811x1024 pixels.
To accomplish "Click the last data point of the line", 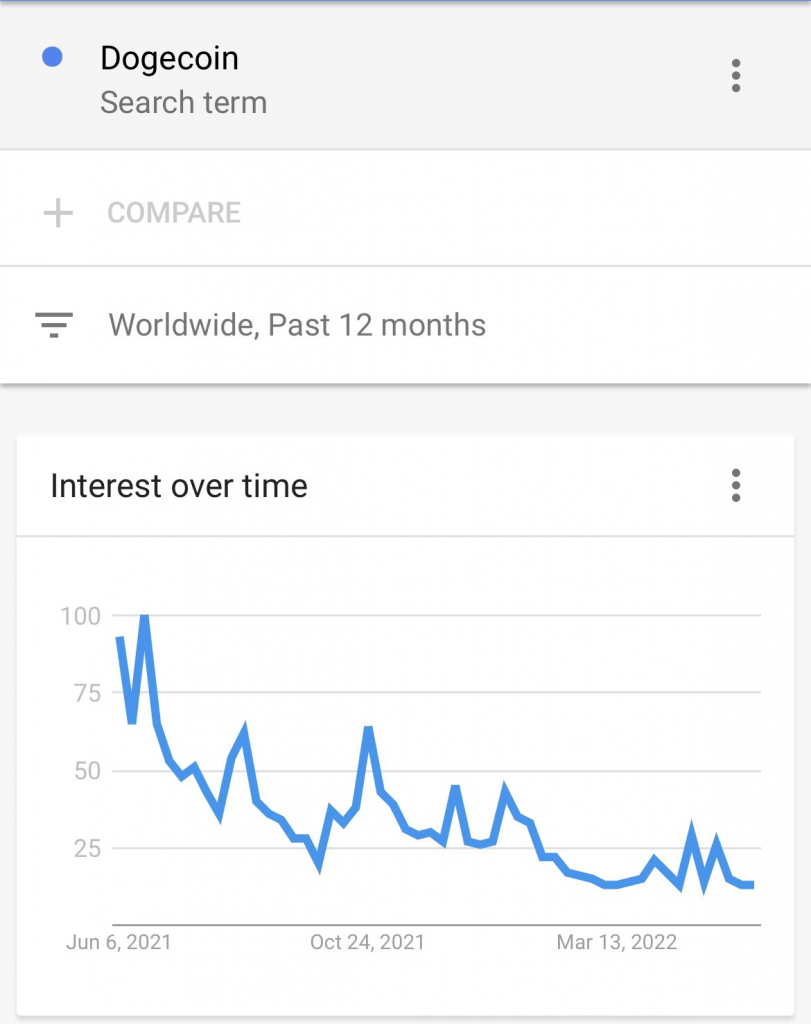I will (x=752, y=885).
